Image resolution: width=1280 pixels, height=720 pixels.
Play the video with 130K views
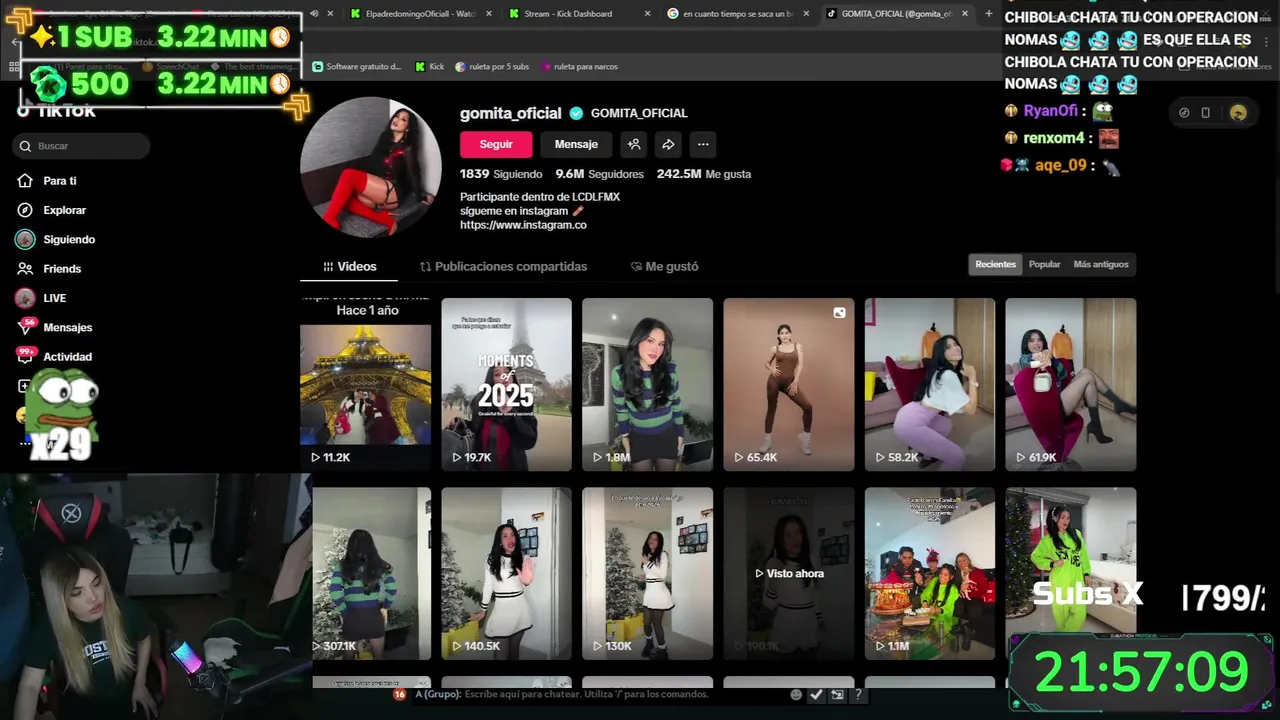pos(648,573)
